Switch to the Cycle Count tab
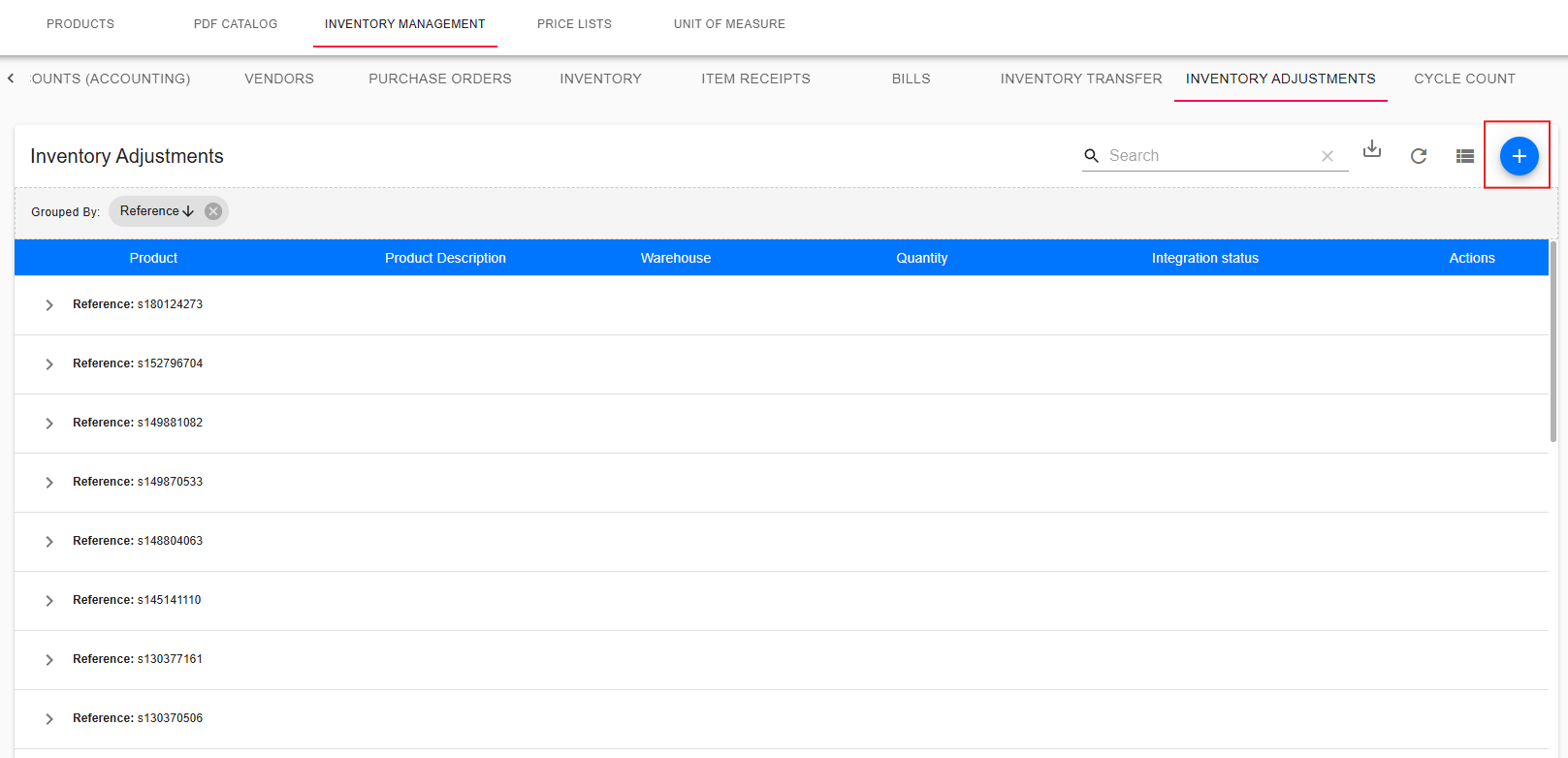The width and height of the screenshot is (1568, 758). pos(1463,79)
